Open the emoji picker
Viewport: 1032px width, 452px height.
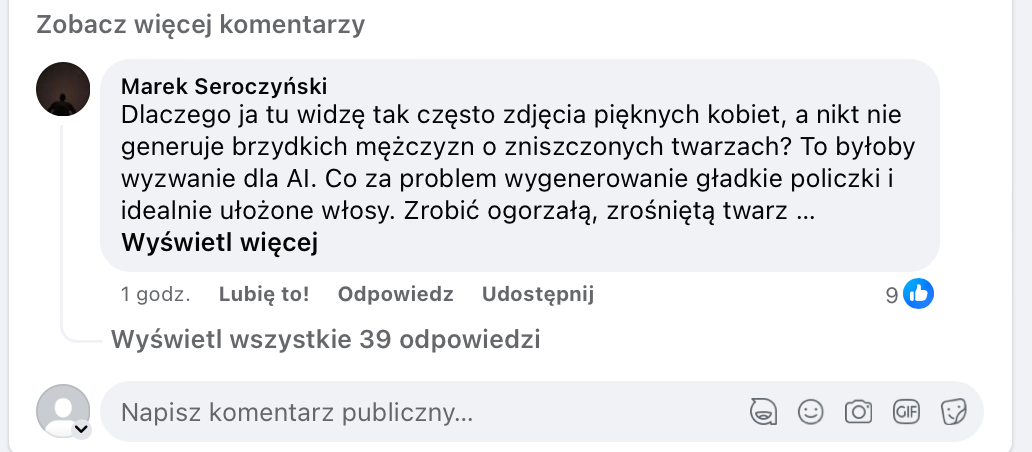(x=810, y=411)
